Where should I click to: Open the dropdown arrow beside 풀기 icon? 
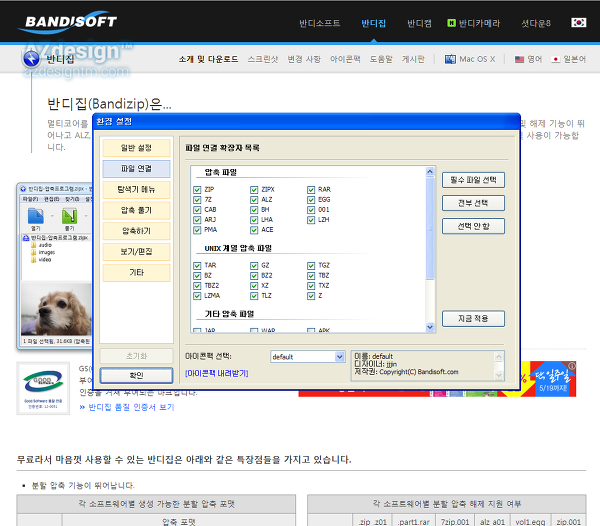point(86,216)
